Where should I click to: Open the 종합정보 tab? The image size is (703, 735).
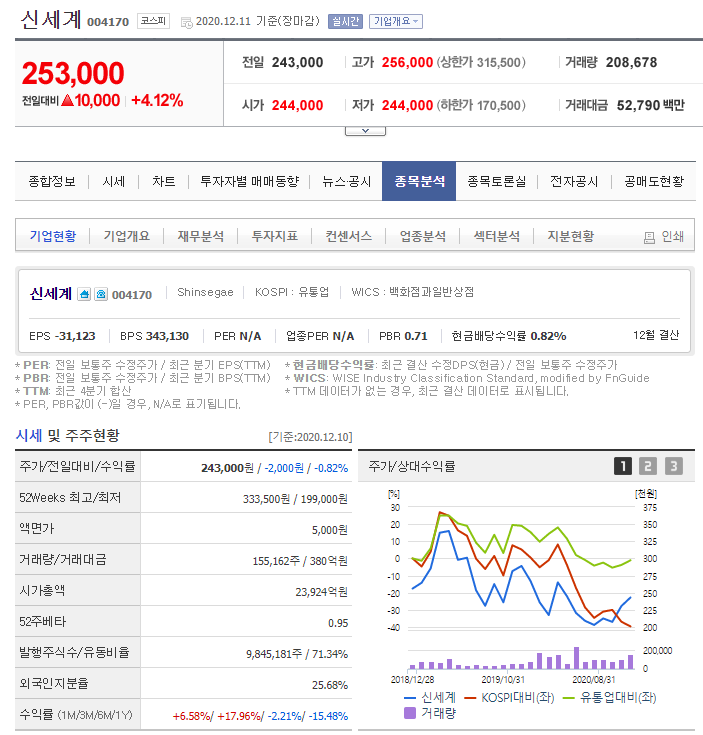pyautogui.click(x=52, y=181)
